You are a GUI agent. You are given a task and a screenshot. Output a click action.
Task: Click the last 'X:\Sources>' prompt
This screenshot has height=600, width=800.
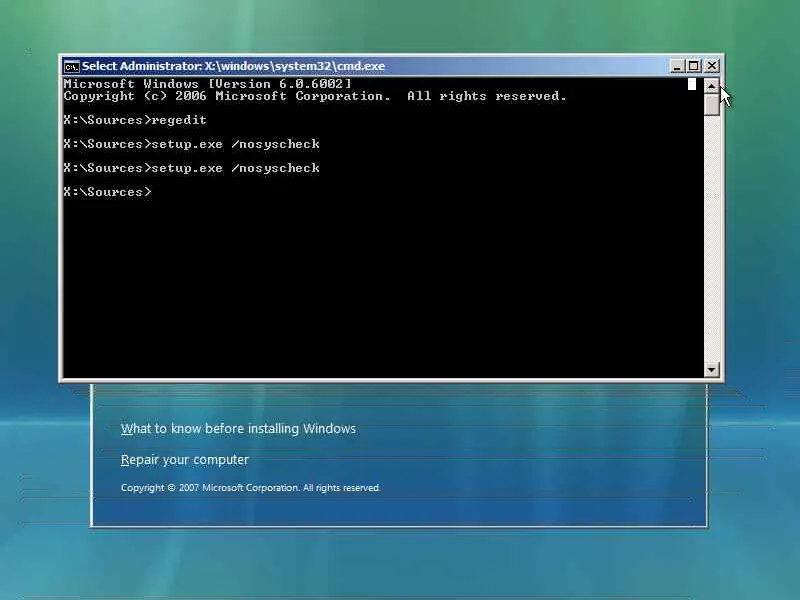pos(108,192)
